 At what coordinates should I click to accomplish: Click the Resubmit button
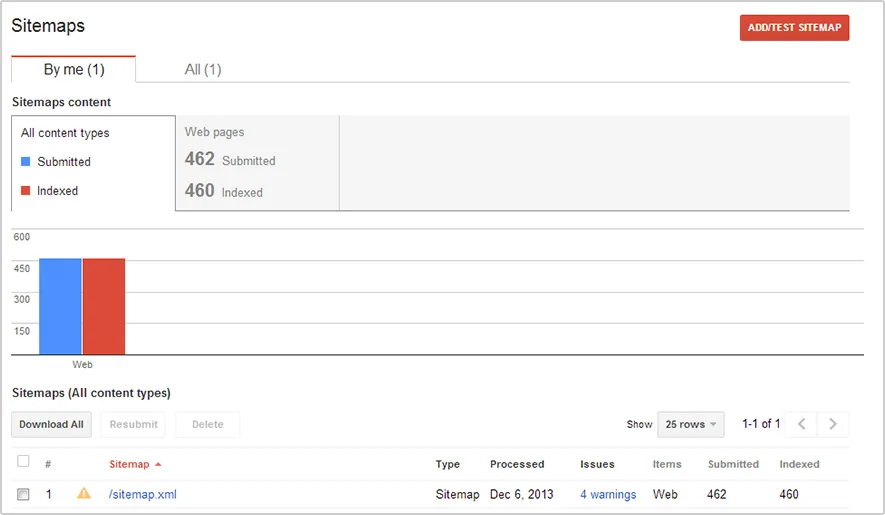(x=134, y=424)
